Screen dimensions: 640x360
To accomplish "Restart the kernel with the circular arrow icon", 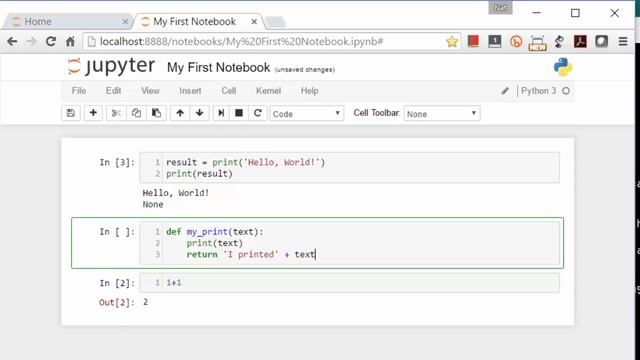I will [x=258, y=113].
